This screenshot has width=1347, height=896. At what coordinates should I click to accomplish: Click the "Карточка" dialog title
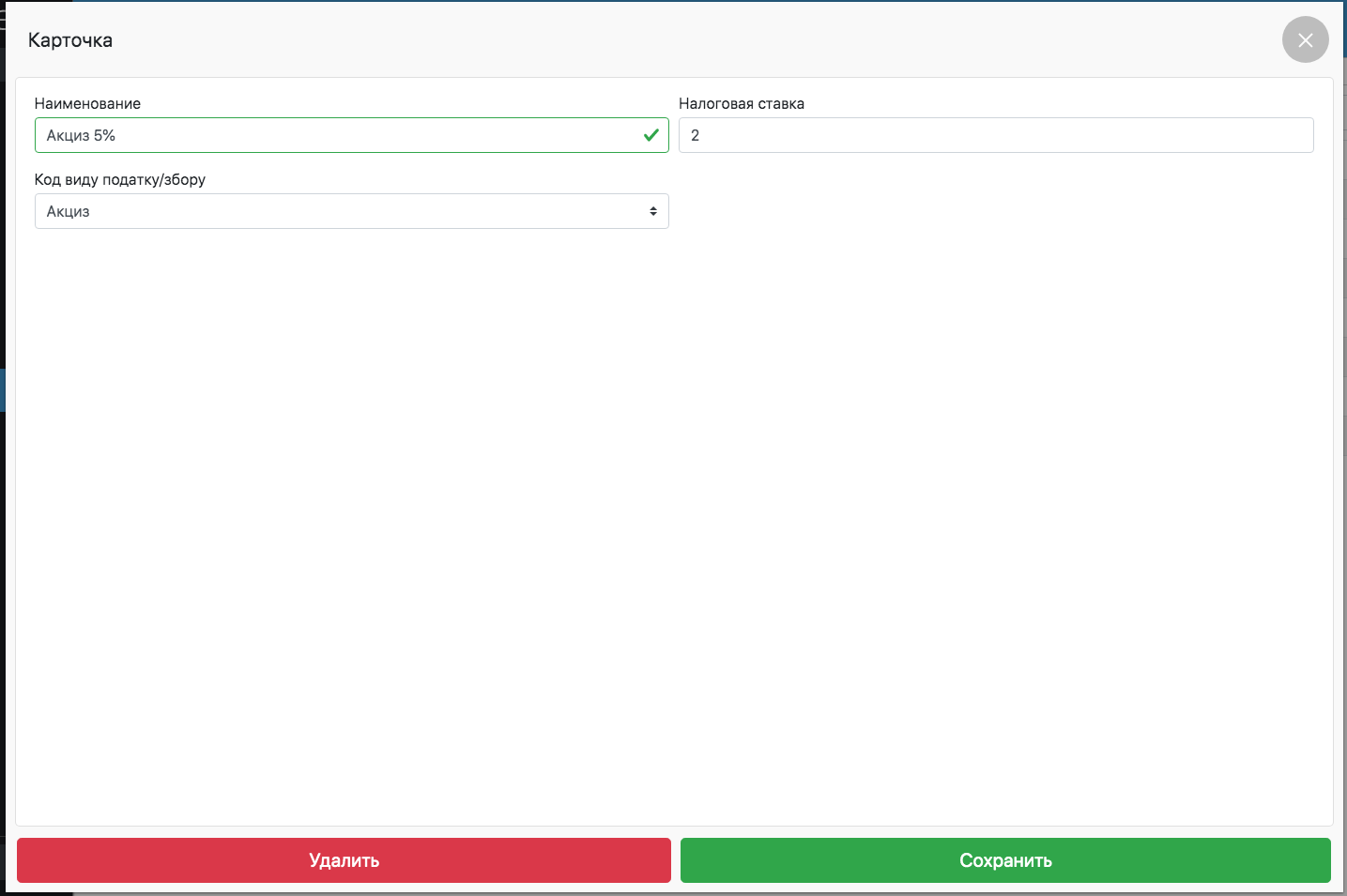point(70,40)
